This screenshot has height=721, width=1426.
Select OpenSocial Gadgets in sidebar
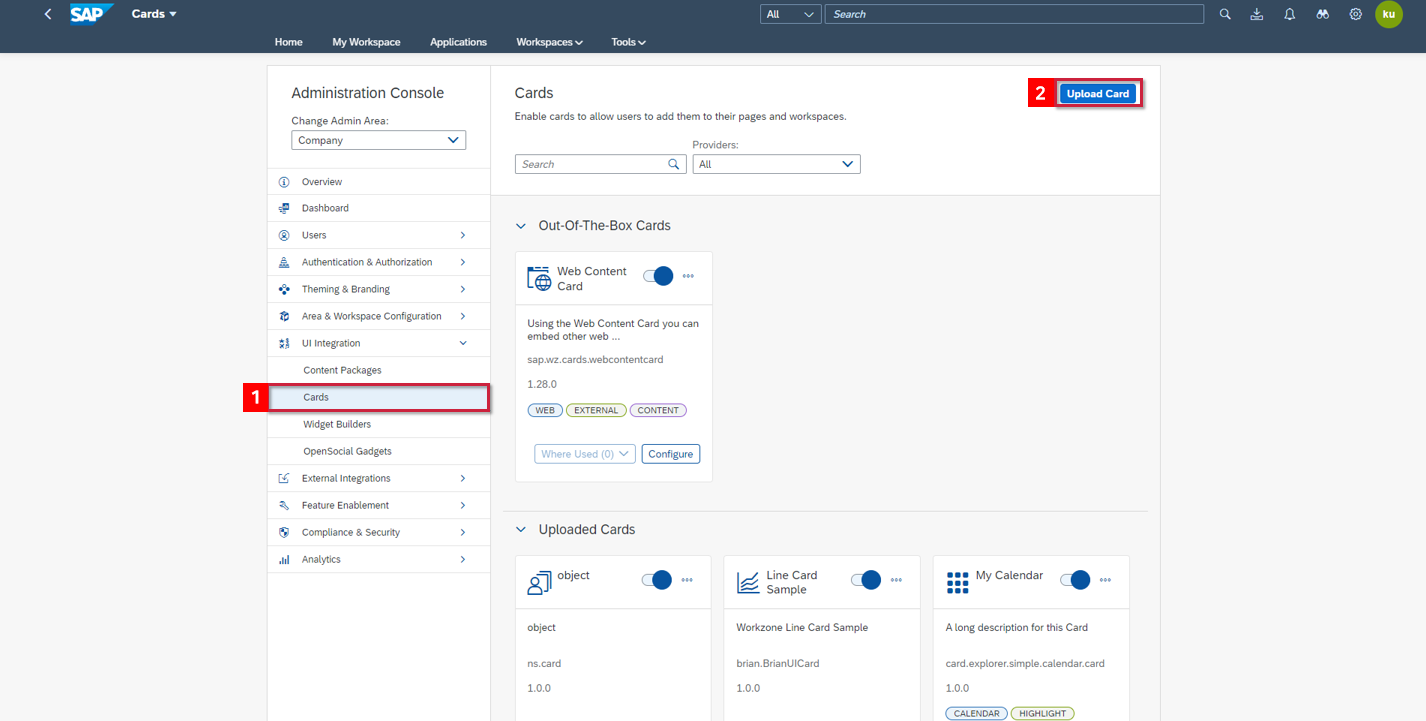[x=379, y=451]
